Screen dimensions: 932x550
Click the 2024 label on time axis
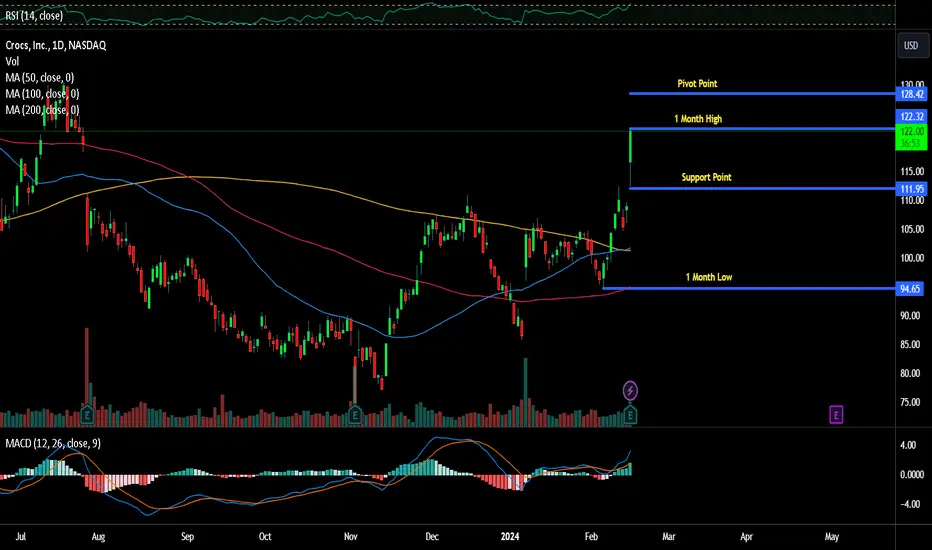pos(509,536)
